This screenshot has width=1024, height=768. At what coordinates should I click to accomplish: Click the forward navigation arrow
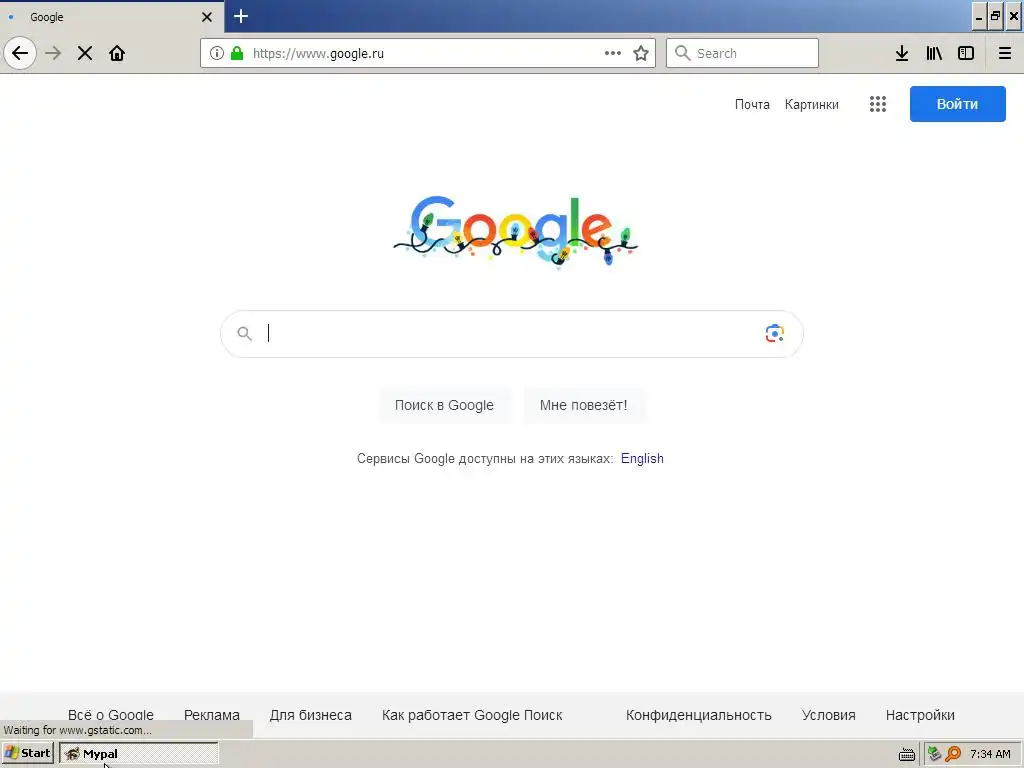[54, 53]
